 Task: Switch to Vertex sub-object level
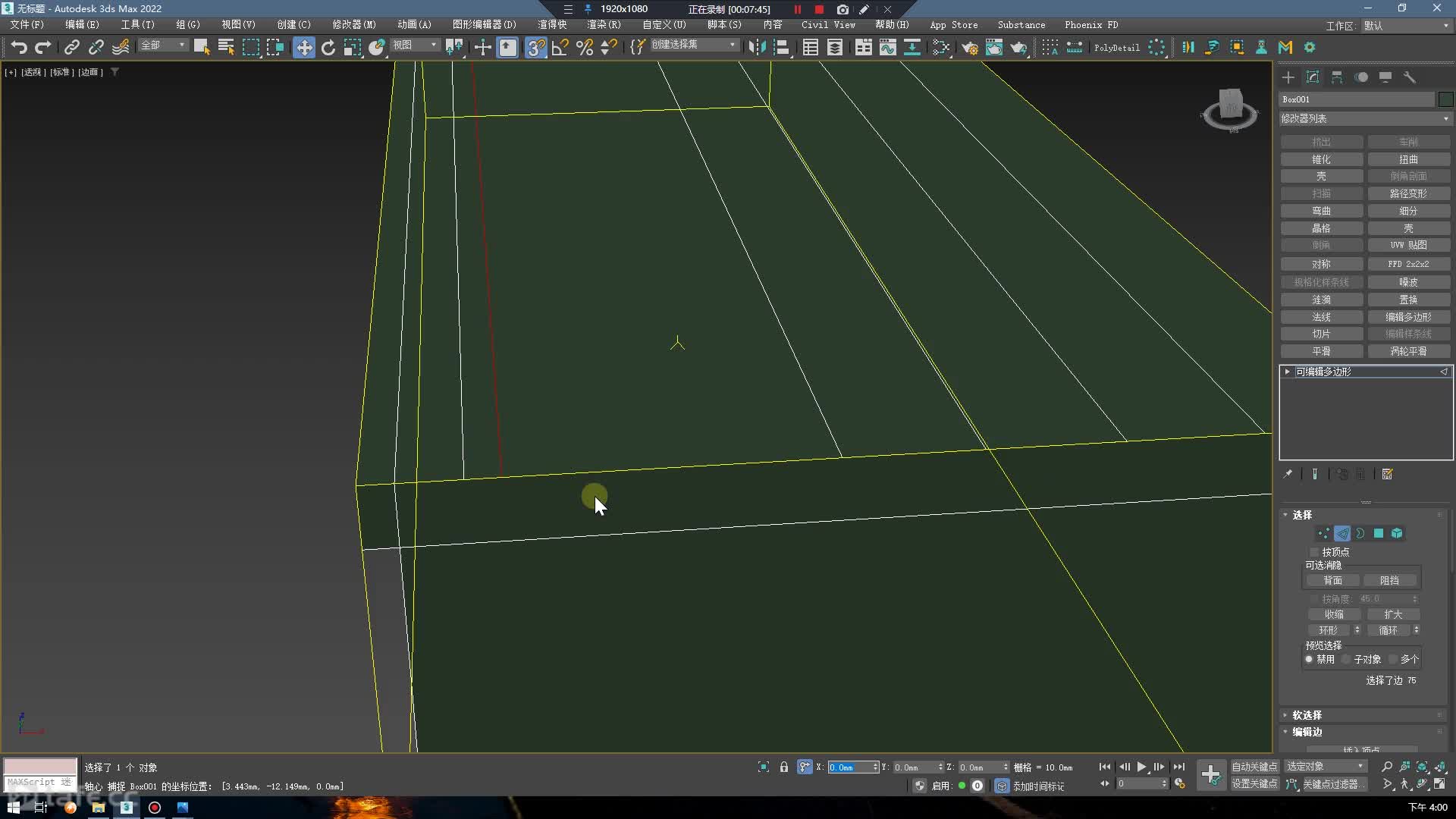1323,533
